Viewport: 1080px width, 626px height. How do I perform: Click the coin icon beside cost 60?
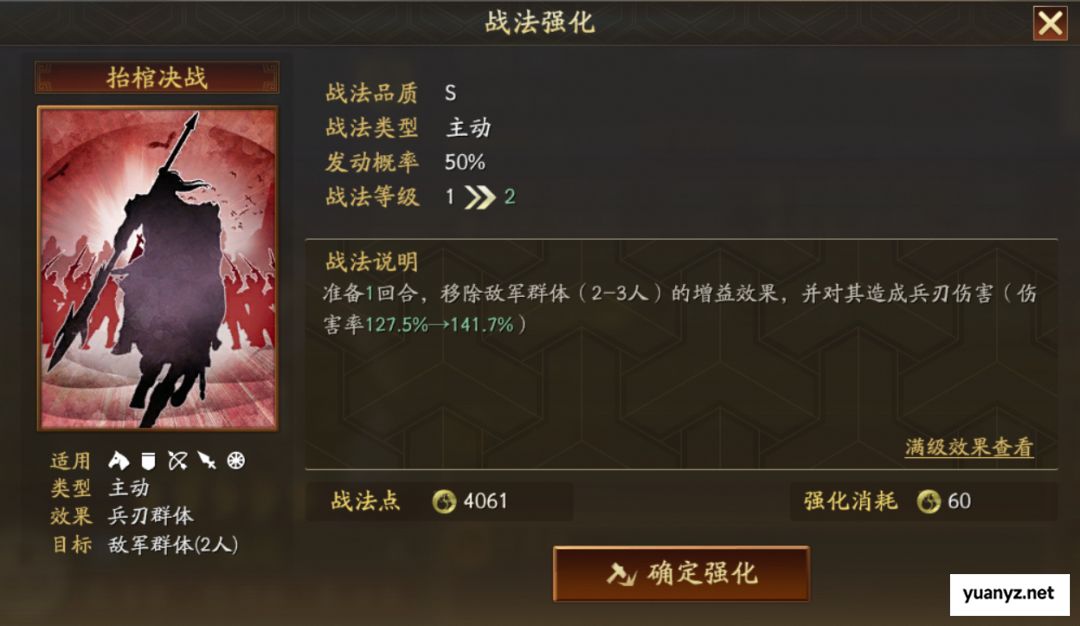coord(928,501)
